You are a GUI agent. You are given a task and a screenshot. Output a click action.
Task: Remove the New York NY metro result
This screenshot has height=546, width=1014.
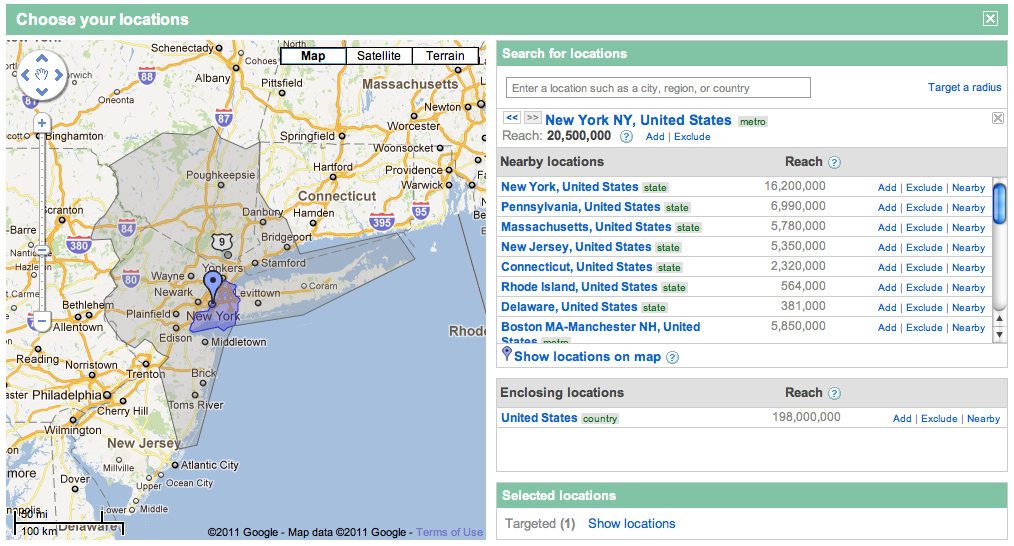(x=998, y=118)
